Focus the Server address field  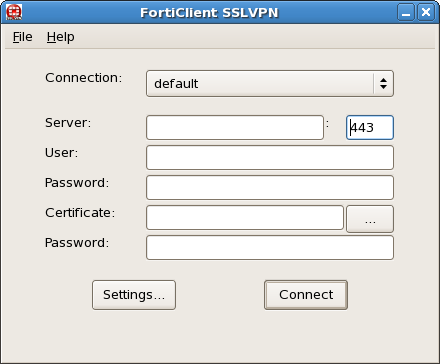pos(235,128)
